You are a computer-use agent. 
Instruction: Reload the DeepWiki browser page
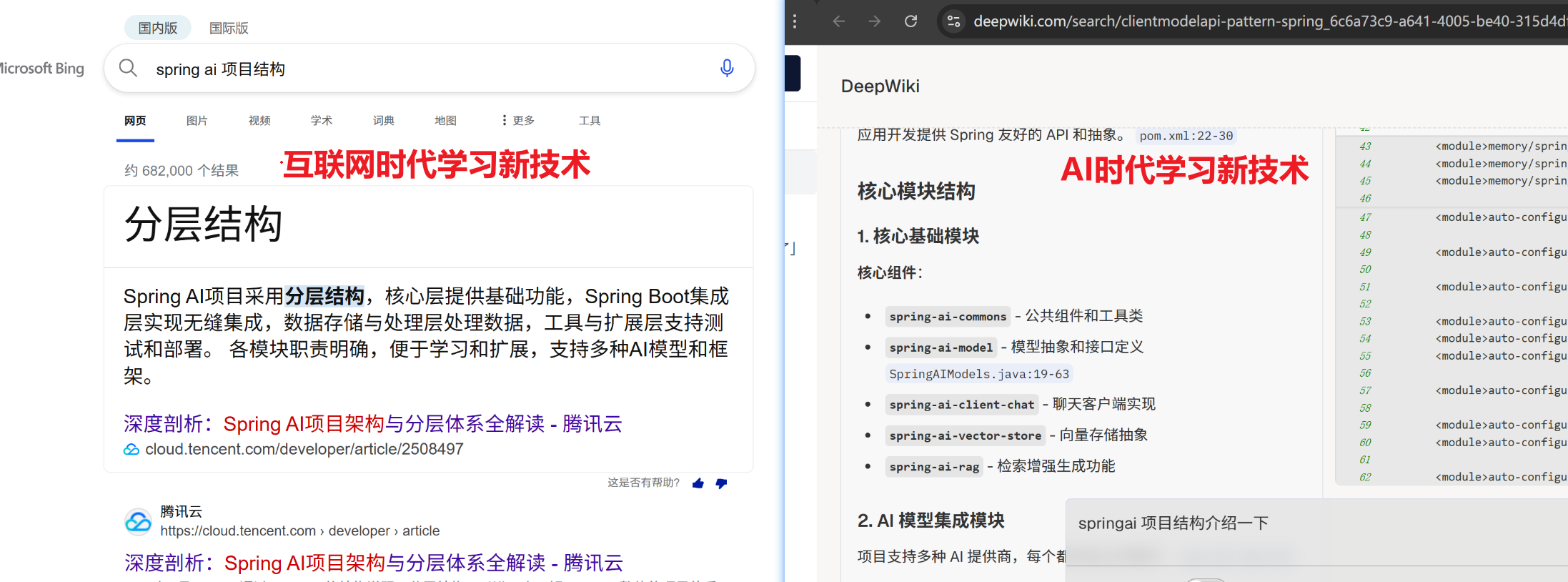click(910, 21)
